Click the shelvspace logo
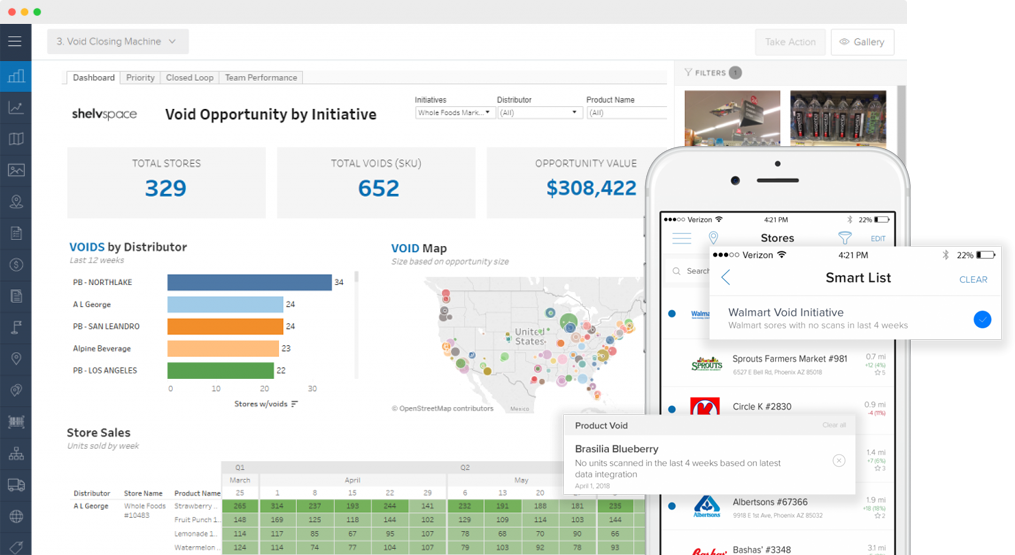 click(x=104, y=114)
